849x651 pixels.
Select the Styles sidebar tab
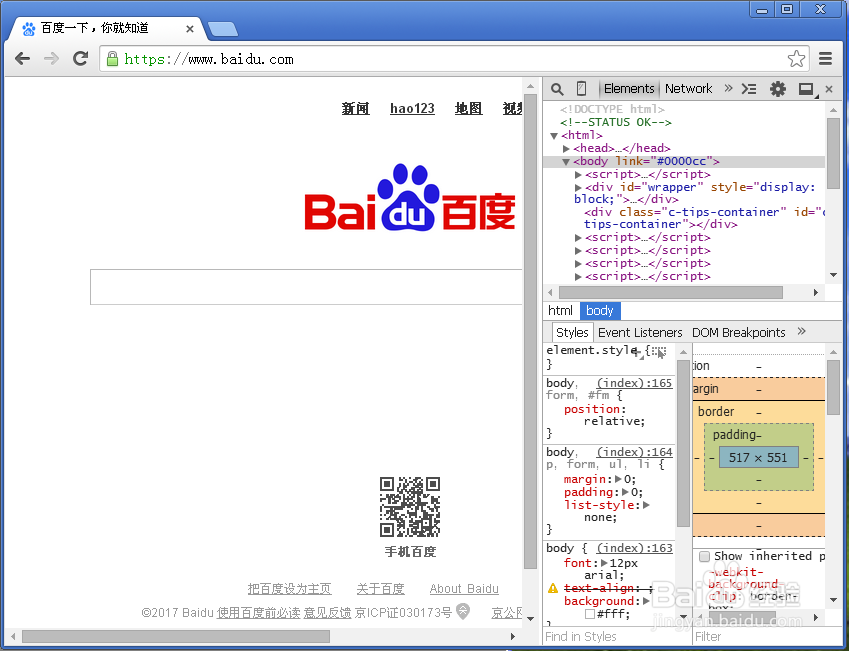point(572,332)
